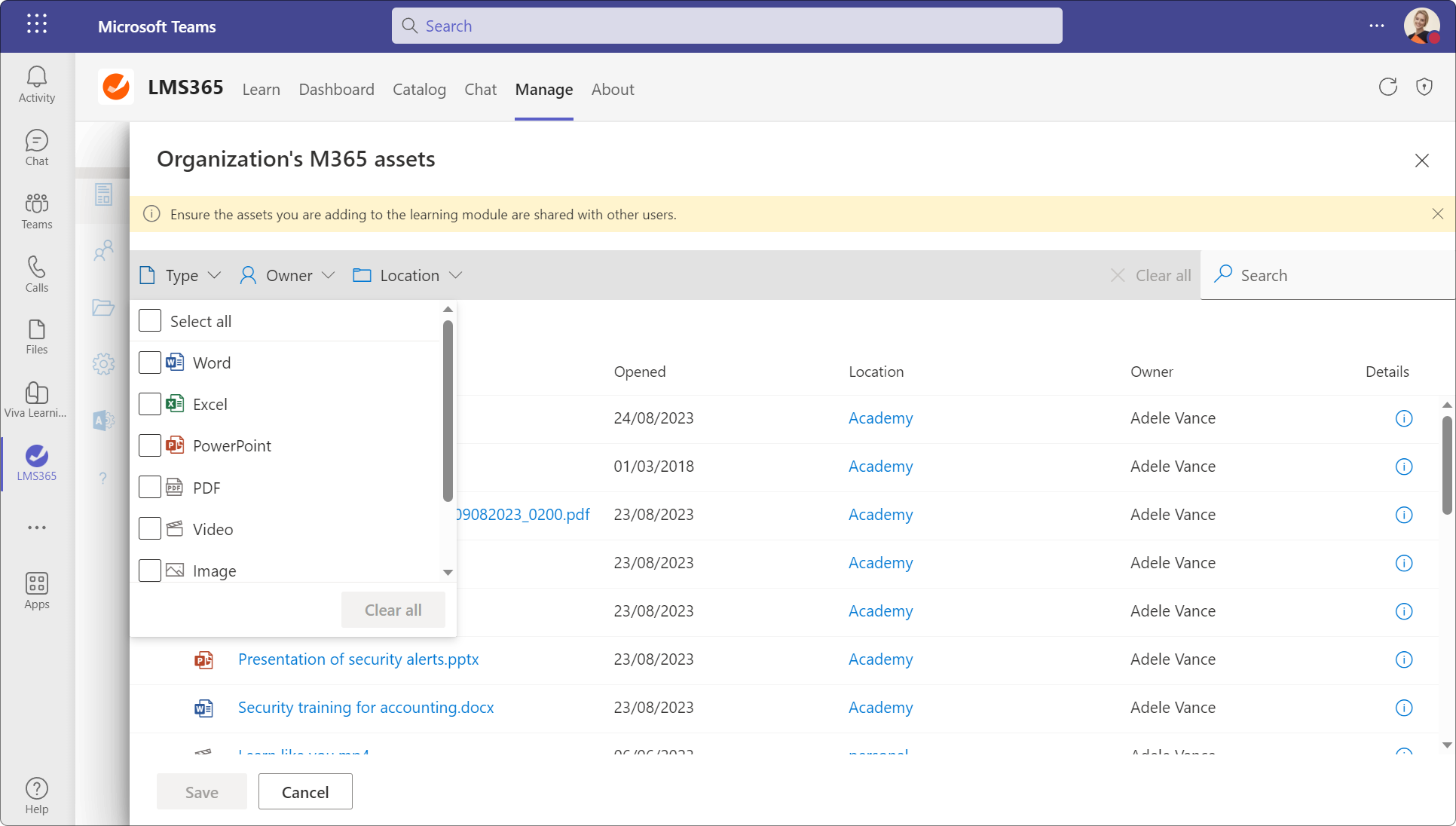
Task: Switch to the Learn tab
Action: coord(262,90)
